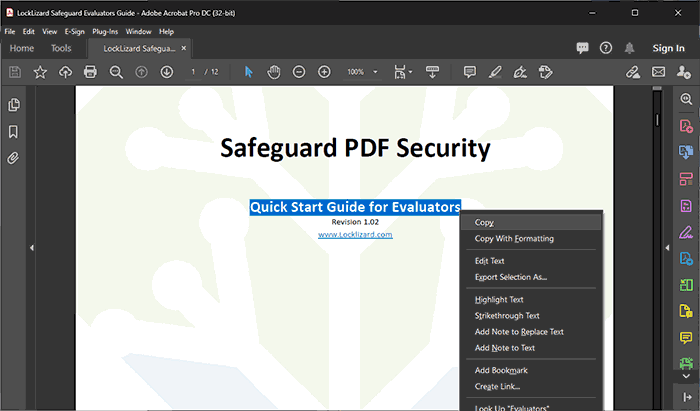Switch to the Home tab
Screen dimensions: 700x411
pos(22,48)
